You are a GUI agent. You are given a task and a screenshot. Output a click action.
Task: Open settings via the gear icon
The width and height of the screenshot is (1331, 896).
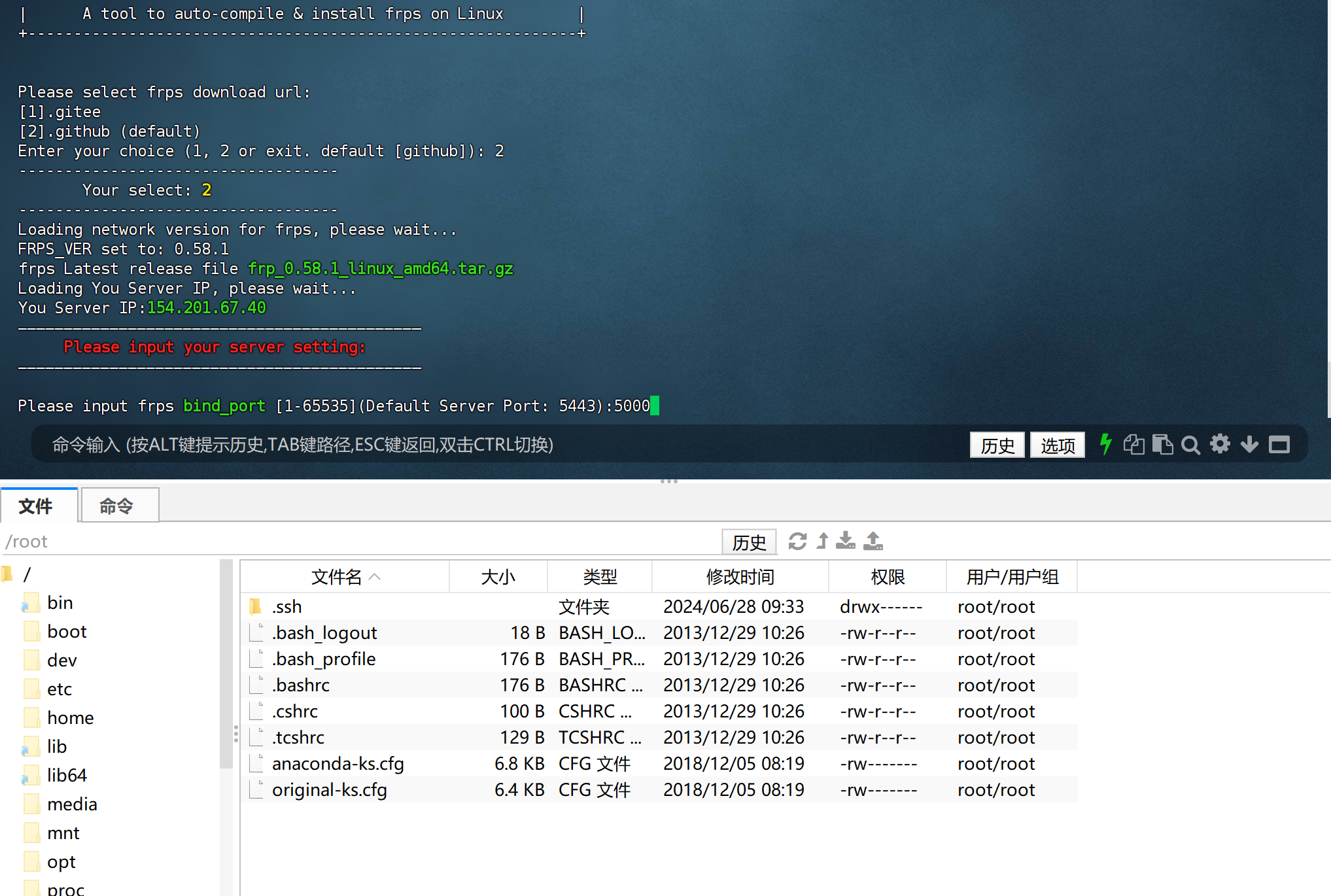pos(1220,445)
